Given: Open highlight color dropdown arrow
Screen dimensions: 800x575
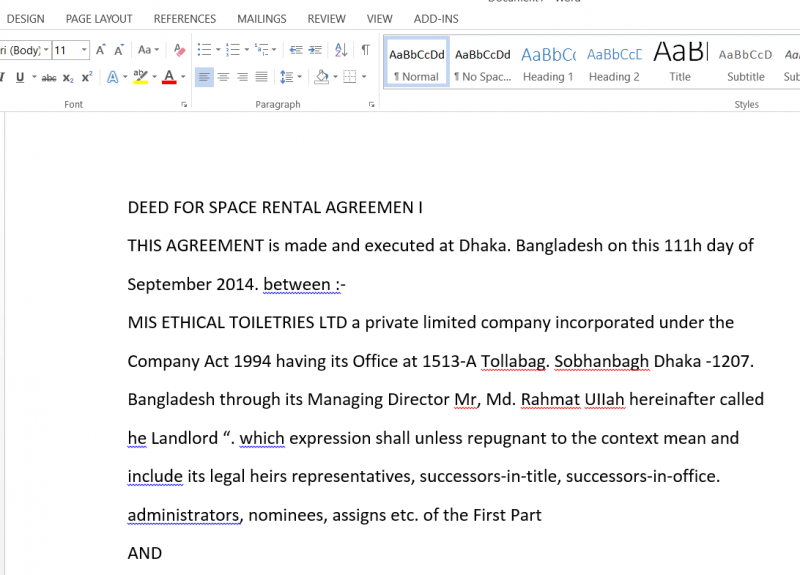Looking at the screenshot, I should tap(155, 77).
